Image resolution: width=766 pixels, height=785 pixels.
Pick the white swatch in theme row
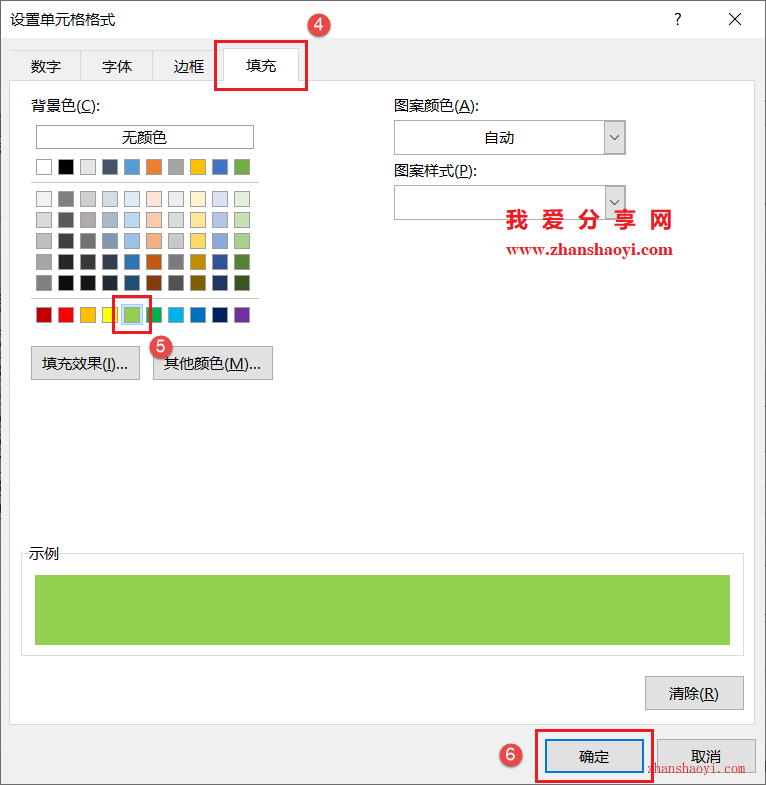pyautogui.click(x=44, y=167)
